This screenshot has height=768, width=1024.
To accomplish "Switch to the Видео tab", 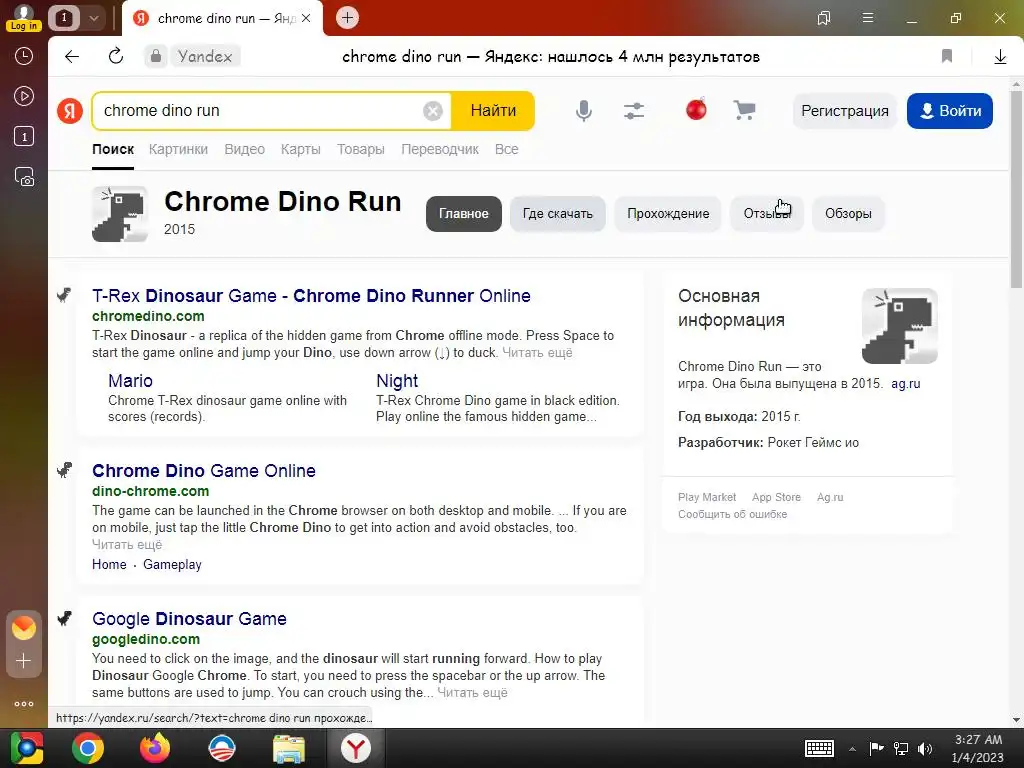I will click(x=244, y=149).
